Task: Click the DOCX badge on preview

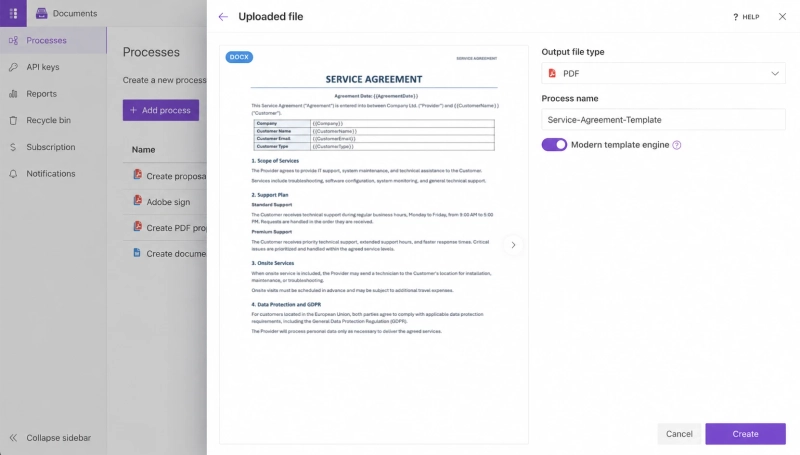Action: 239,57
